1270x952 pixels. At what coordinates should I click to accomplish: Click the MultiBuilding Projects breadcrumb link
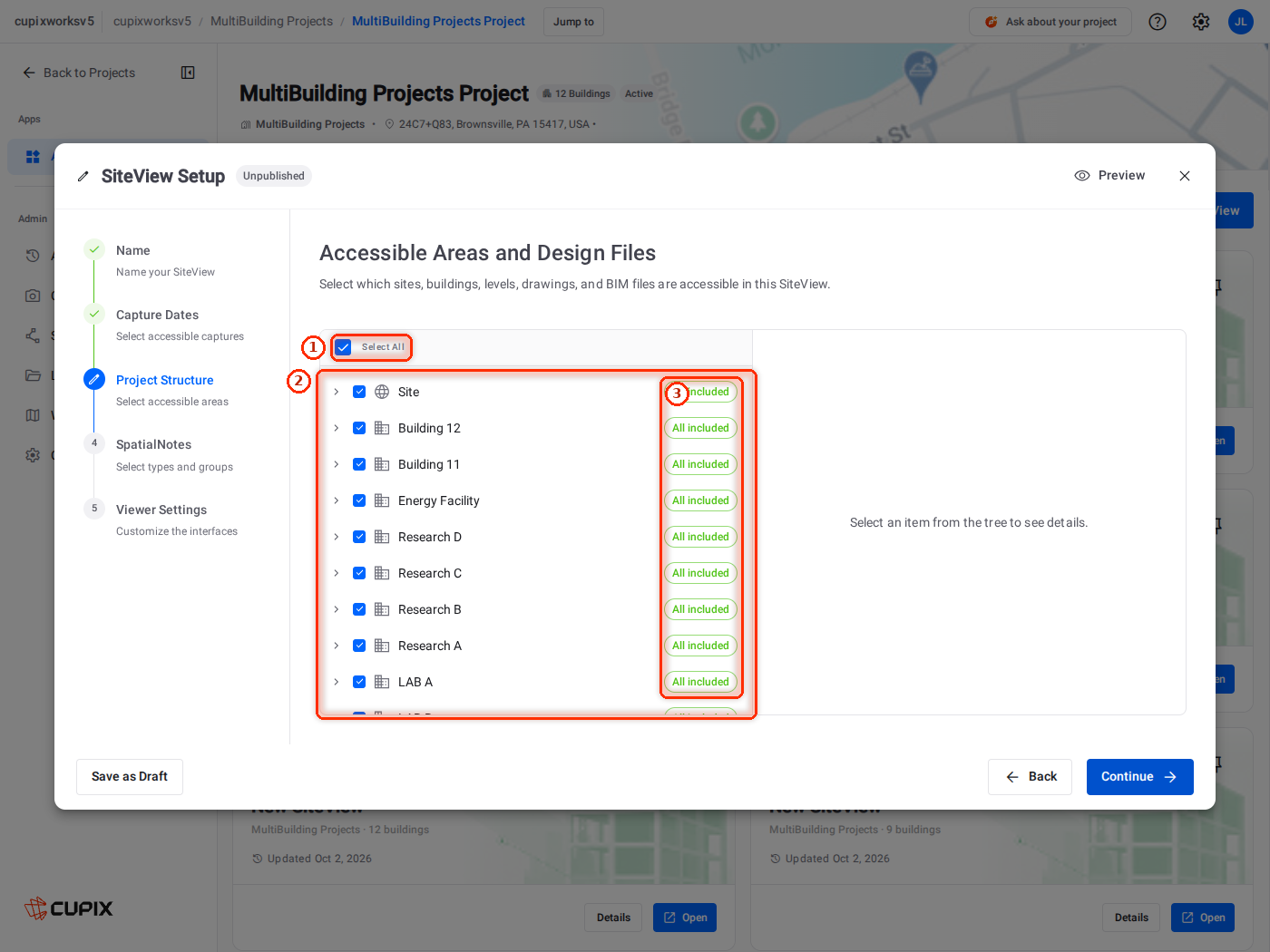(271, 21)
